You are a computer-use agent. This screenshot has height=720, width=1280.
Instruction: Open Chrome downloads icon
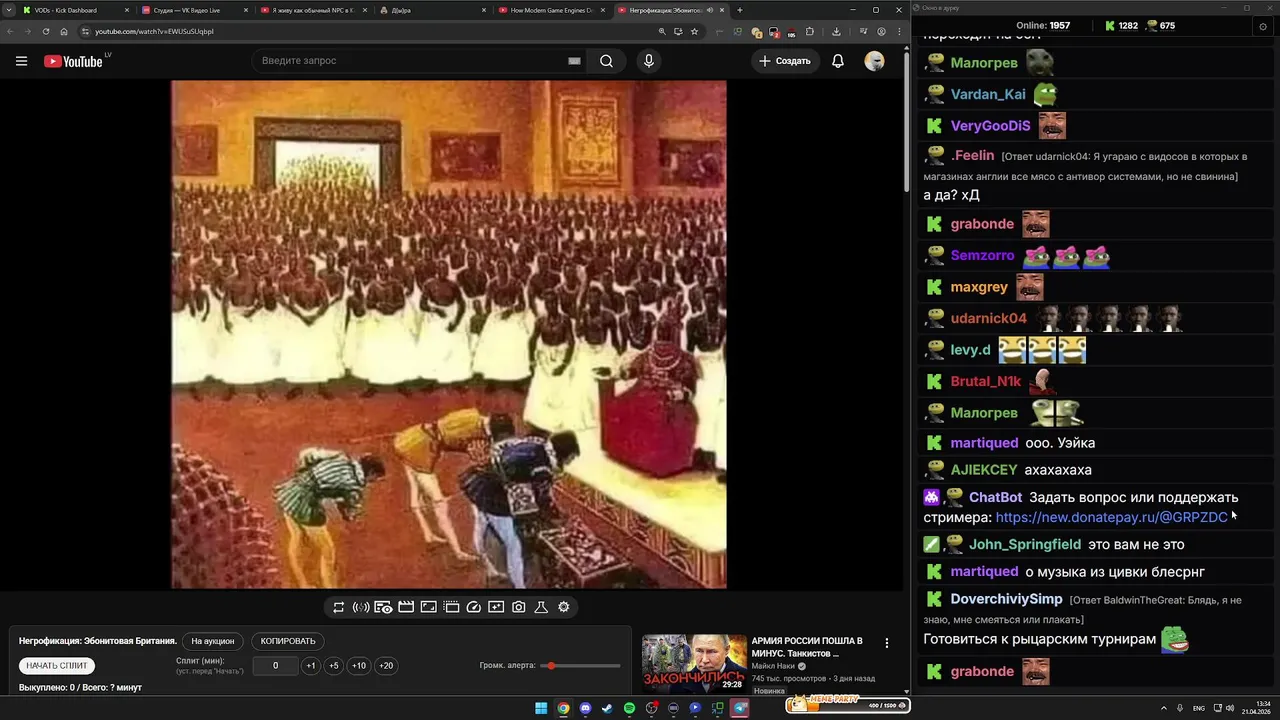836,31
